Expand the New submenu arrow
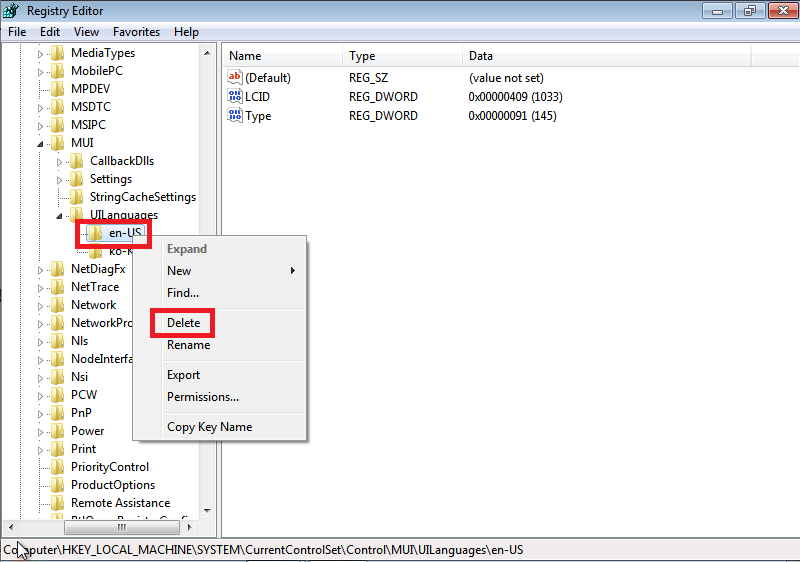800x562 pixels. click(292, 271)
